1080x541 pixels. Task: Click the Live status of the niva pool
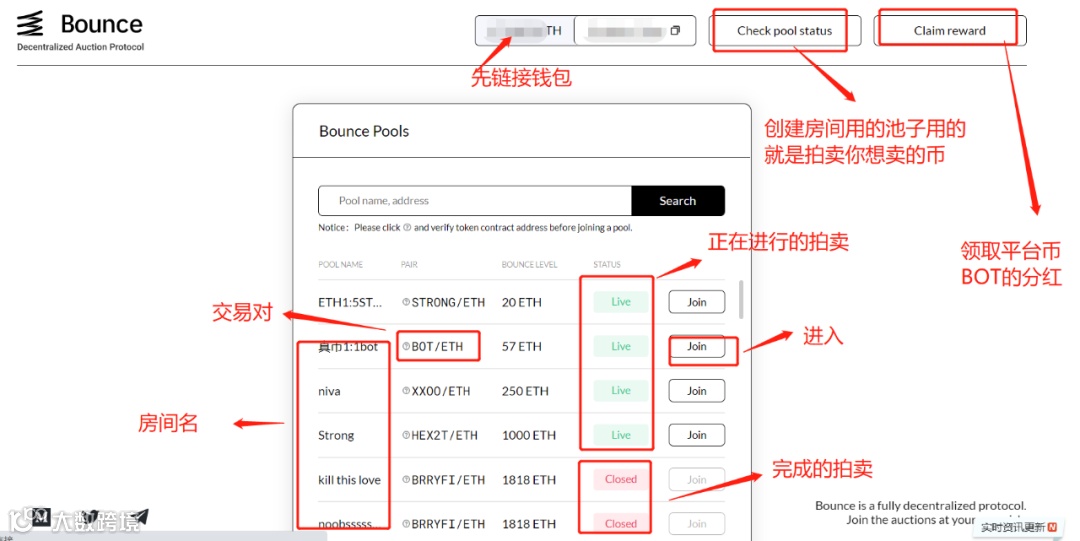point(621,391)
